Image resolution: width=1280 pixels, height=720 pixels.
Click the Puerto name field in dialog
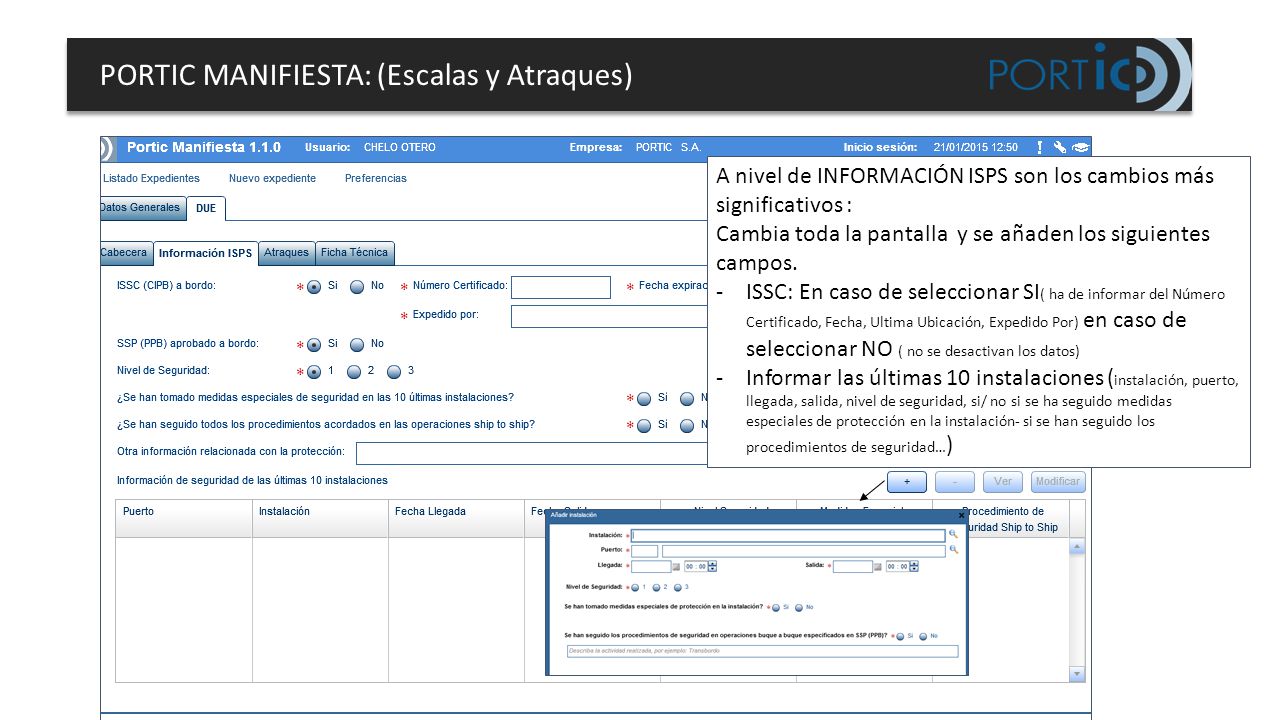[803, 550]
